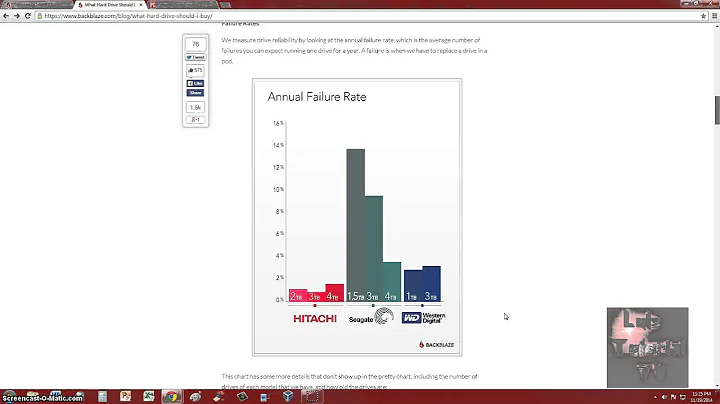Open Excel from the taskbar
The height and width of the screenshot is (404, 720).
point(149,397)
